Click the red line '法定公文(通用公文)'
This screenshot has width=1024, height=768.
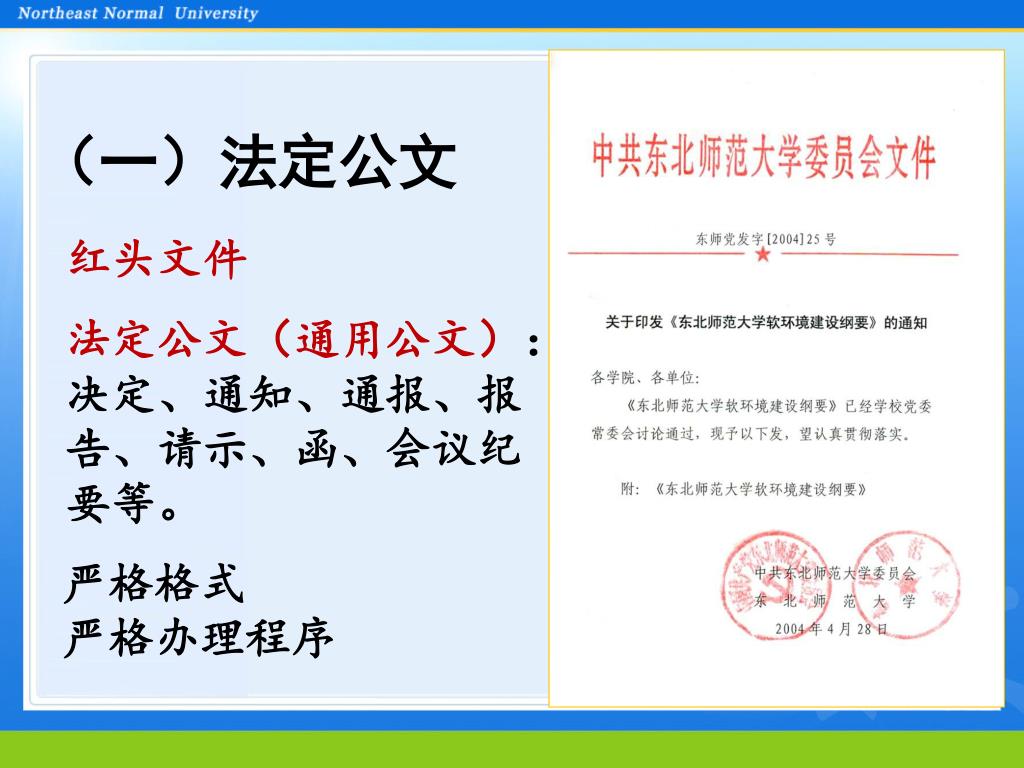[x=287, y=340]
